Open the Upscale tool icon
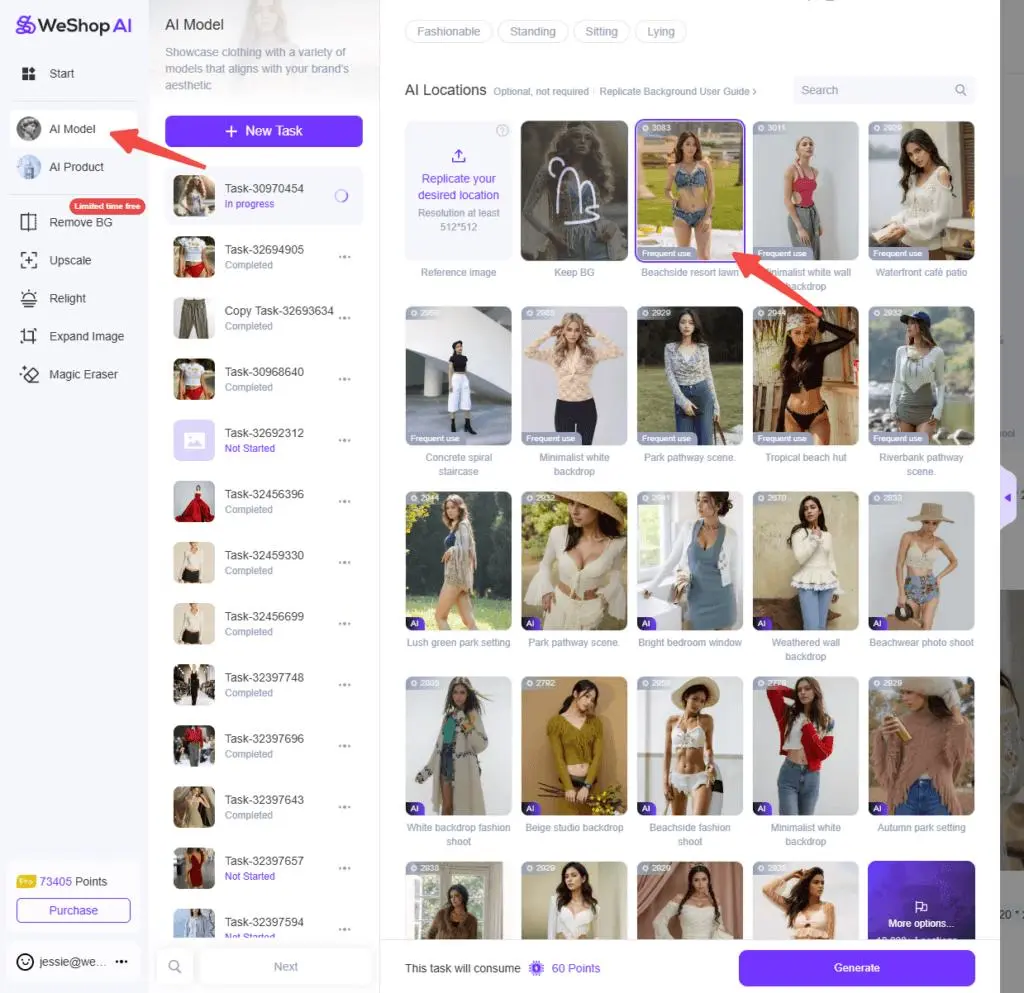 click(x=28, y=260)
